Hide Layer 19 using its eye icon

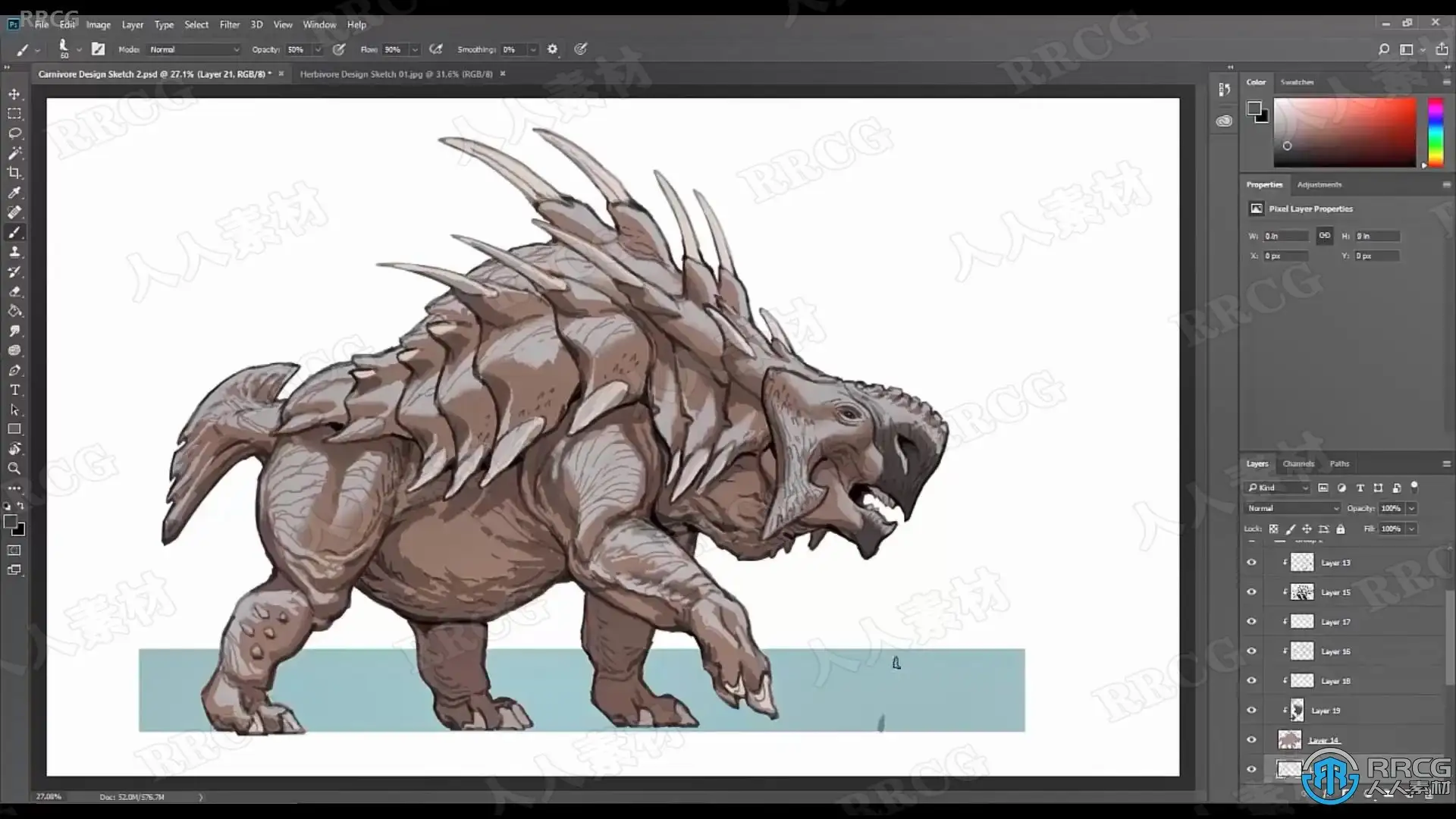1251,711
